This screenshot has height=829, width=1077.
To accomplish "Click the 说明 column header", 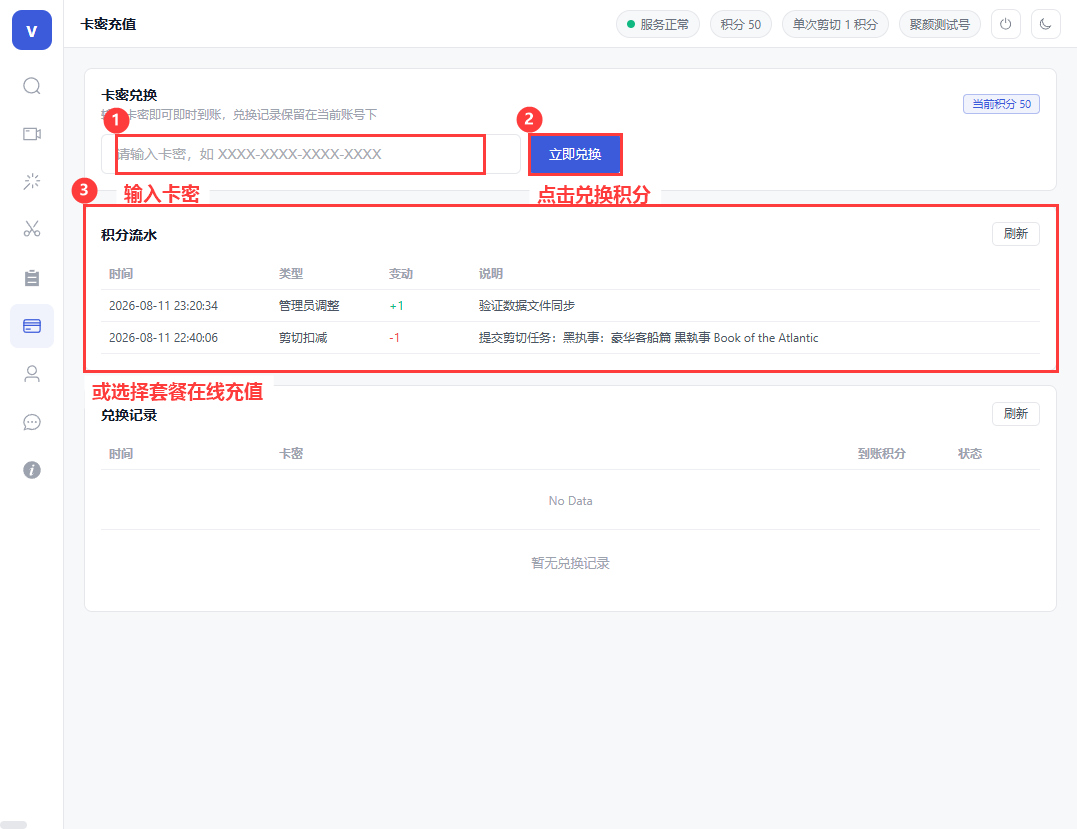I will pyautogui.click(x=490, y=273).
